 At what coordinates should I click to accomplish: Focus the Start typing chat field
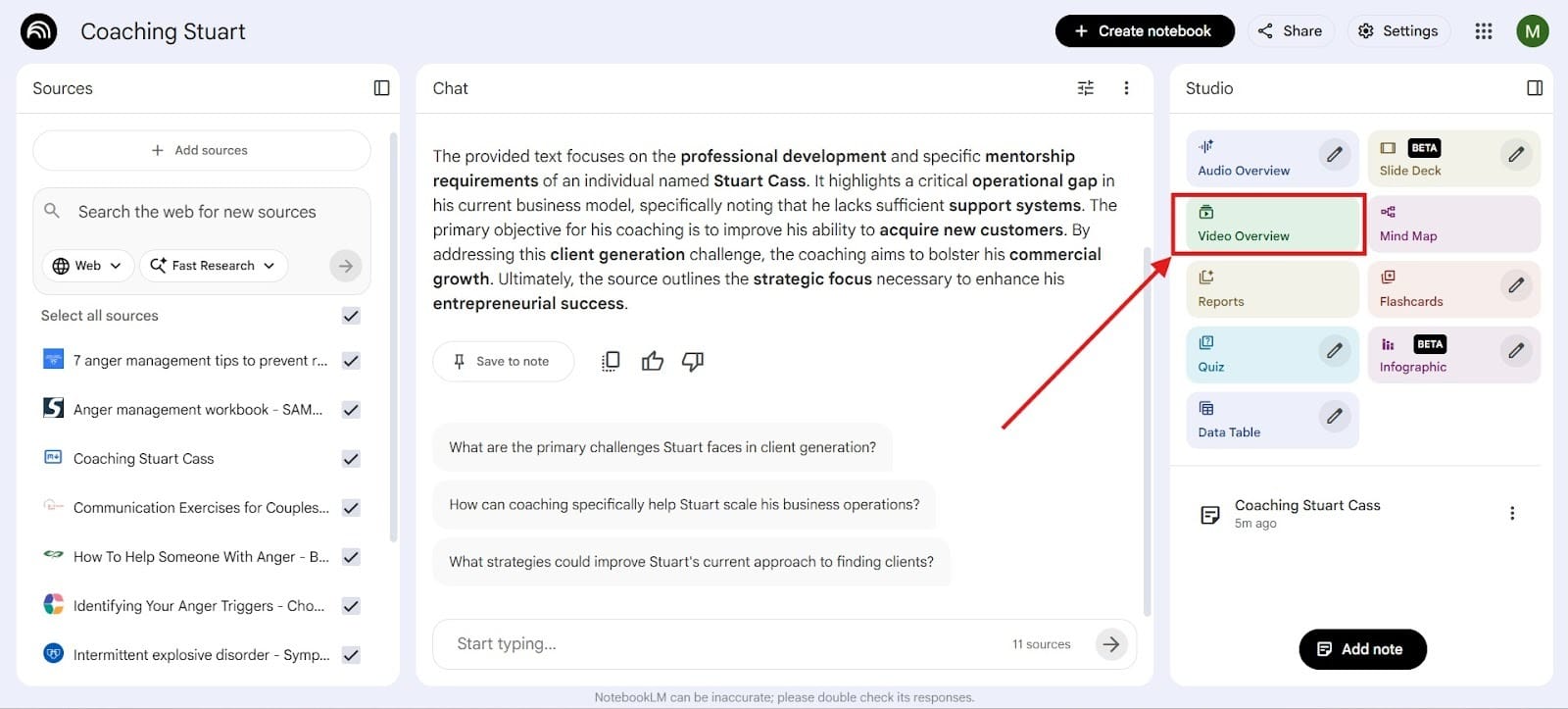pos(725,644)
